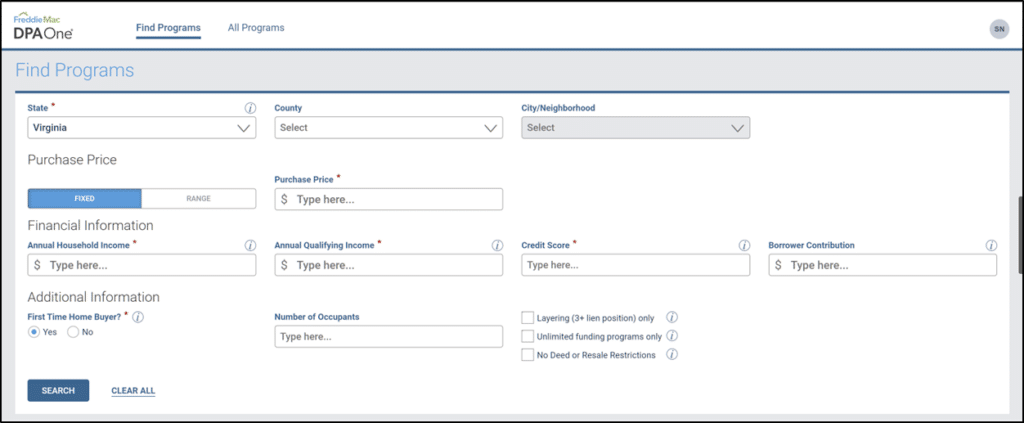Check Layering (3+ lien position) only
The width and height of the screenshot is (1024, 423).
[528, 318]
